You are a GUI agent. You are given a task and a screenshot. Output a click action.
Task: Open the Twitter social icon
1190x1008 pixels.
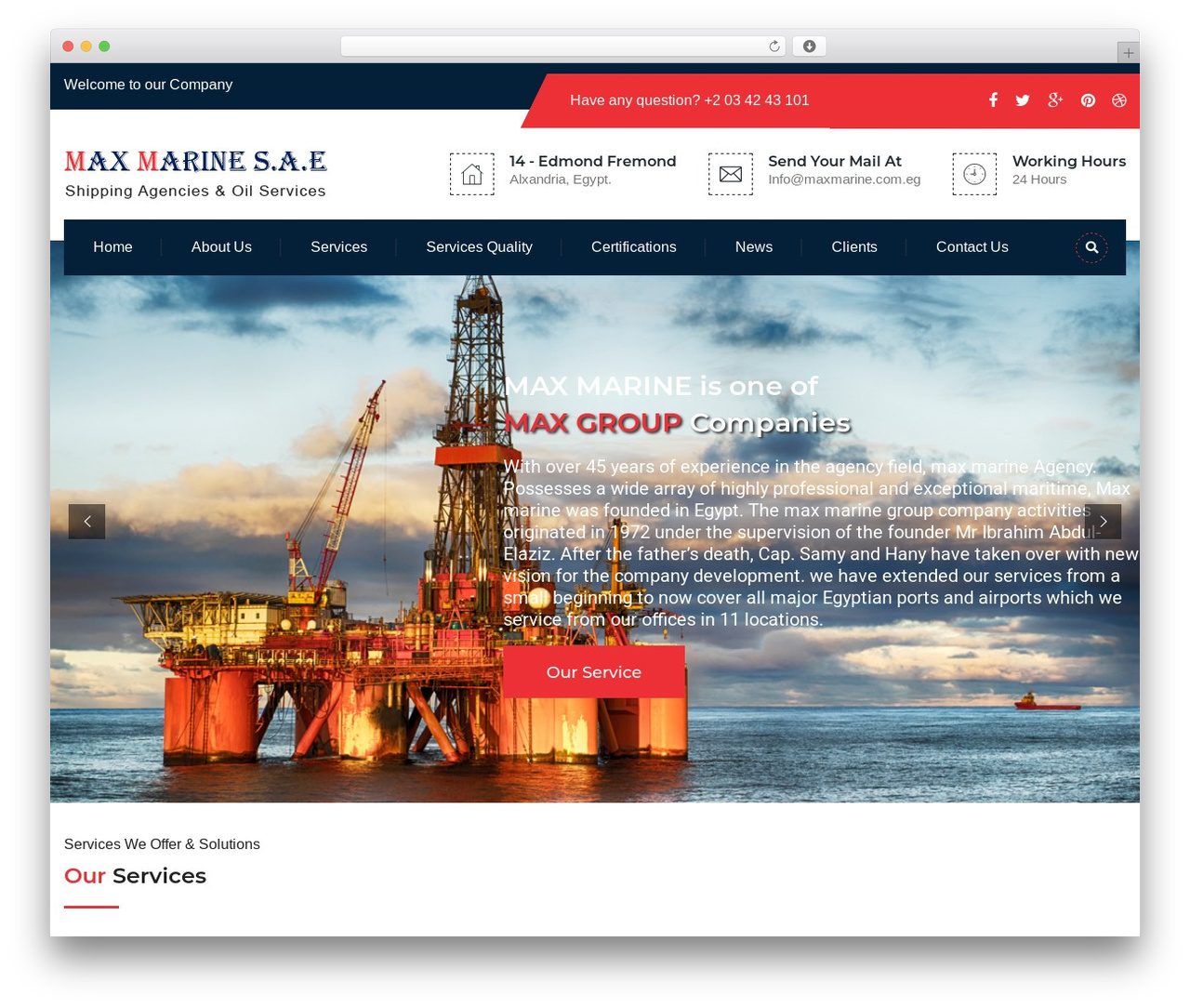[1023, 100]
